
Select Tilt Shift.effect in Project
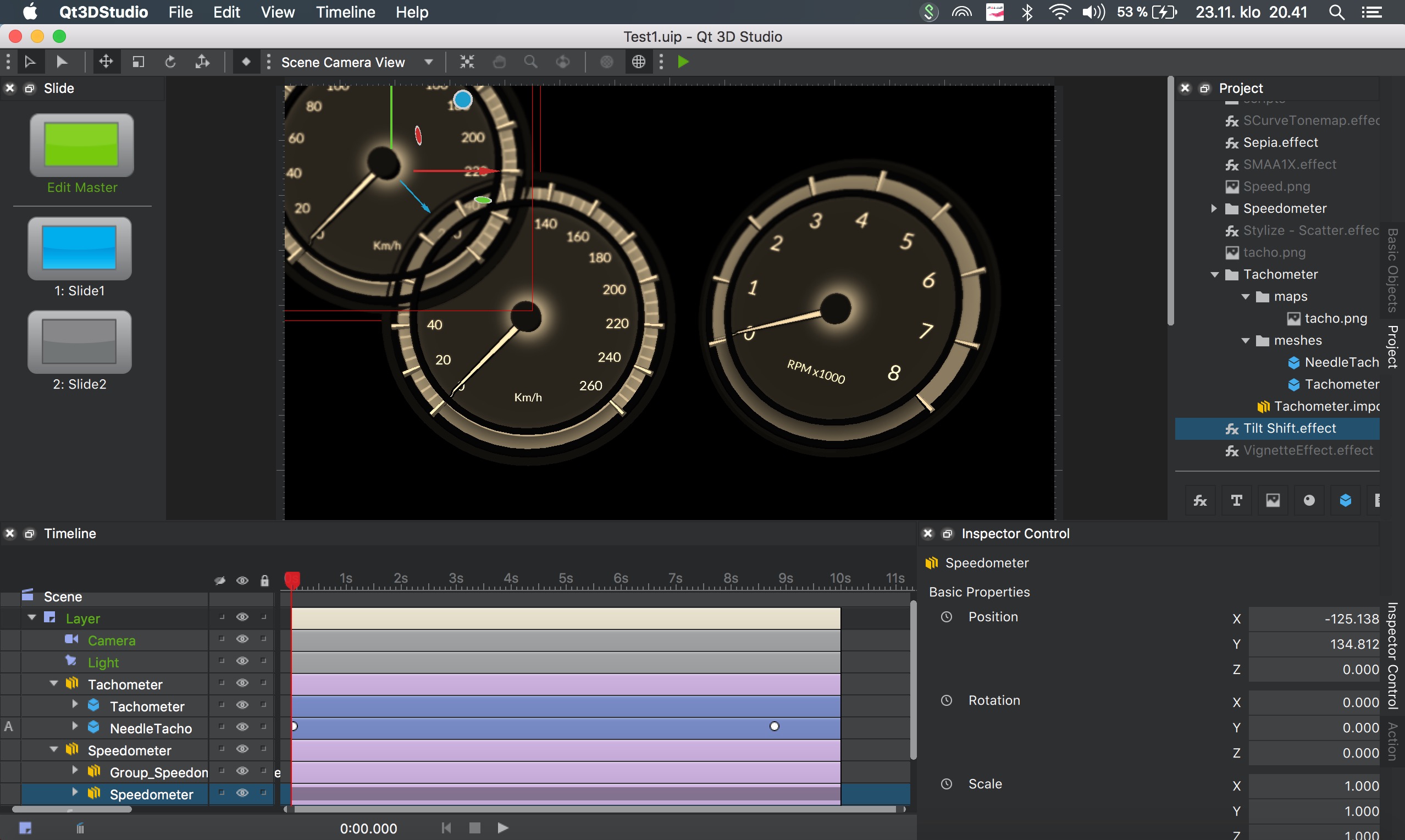(x=1289, y=428)
